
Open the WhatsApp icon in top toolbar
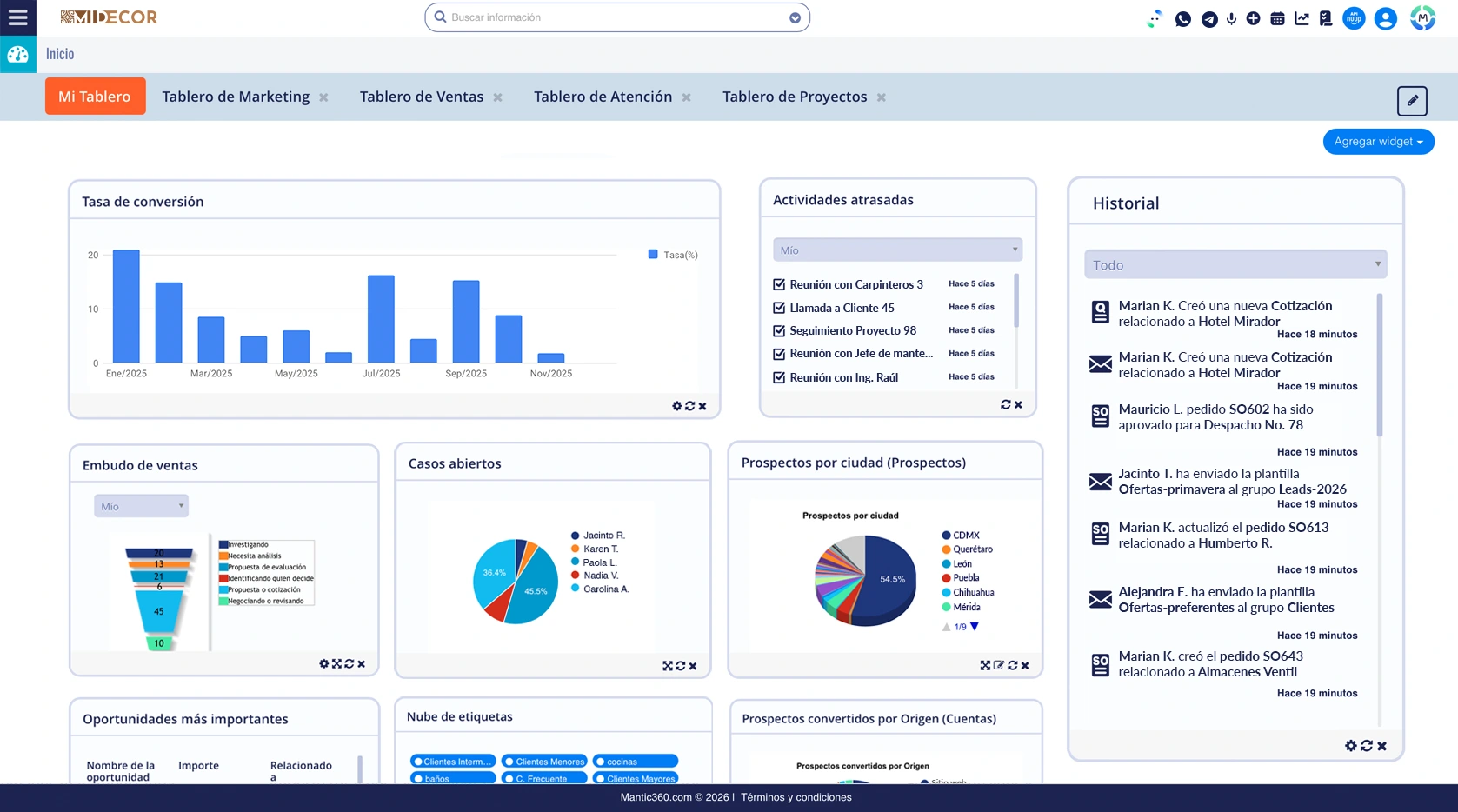click(1182, 18)
